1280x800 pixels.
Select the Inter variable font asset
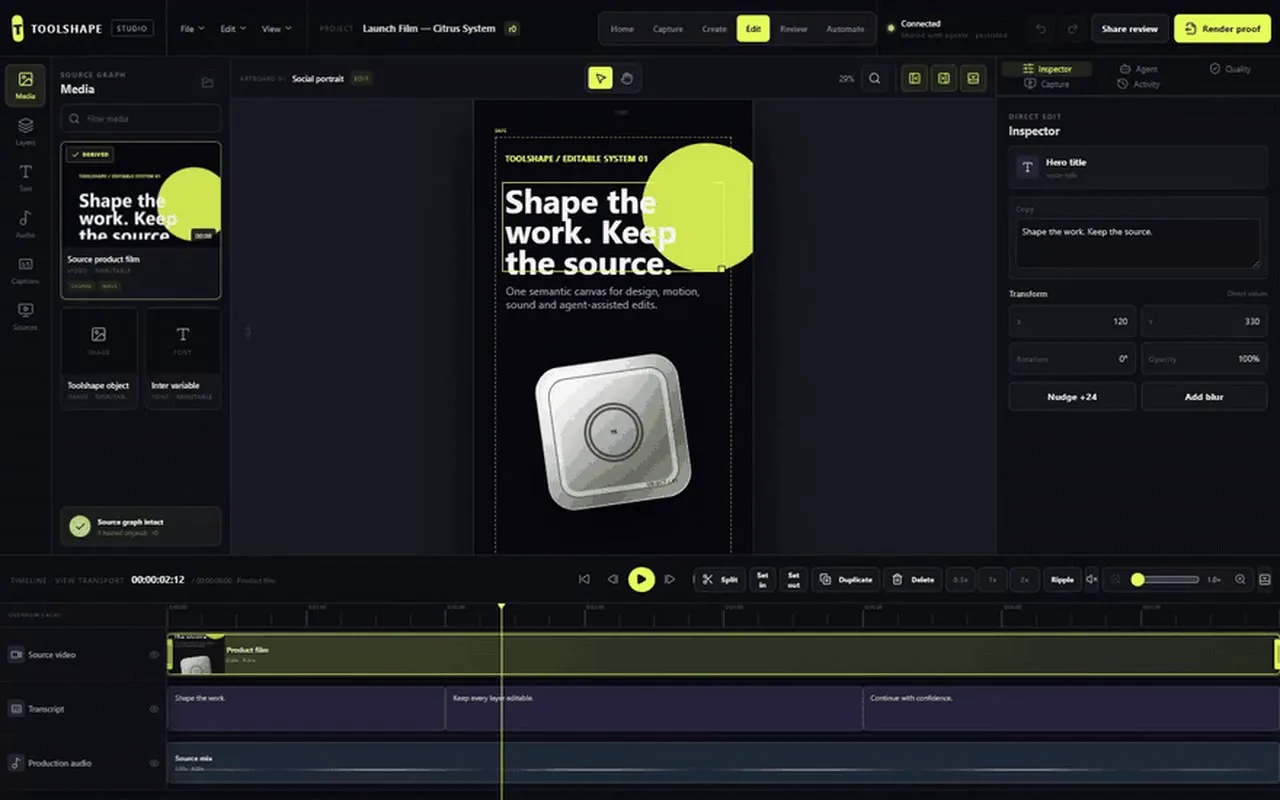coord(183,358)
